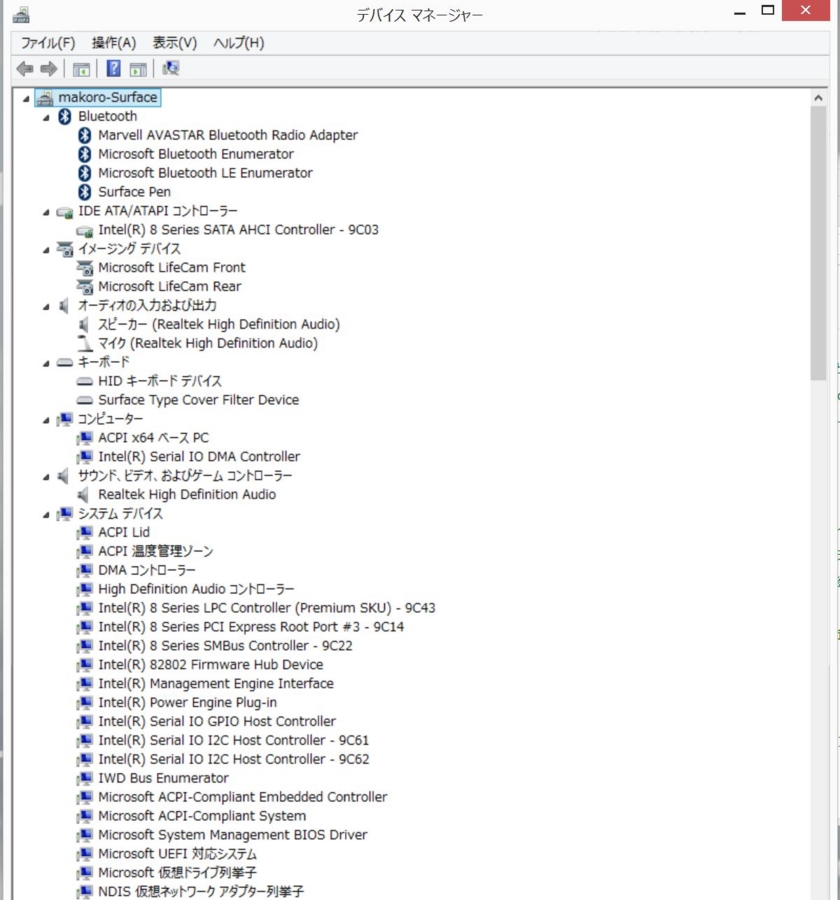Click the IWD Bus Enumerator device icon
This screenshot has height=900, width=840.
coord(85,778)
